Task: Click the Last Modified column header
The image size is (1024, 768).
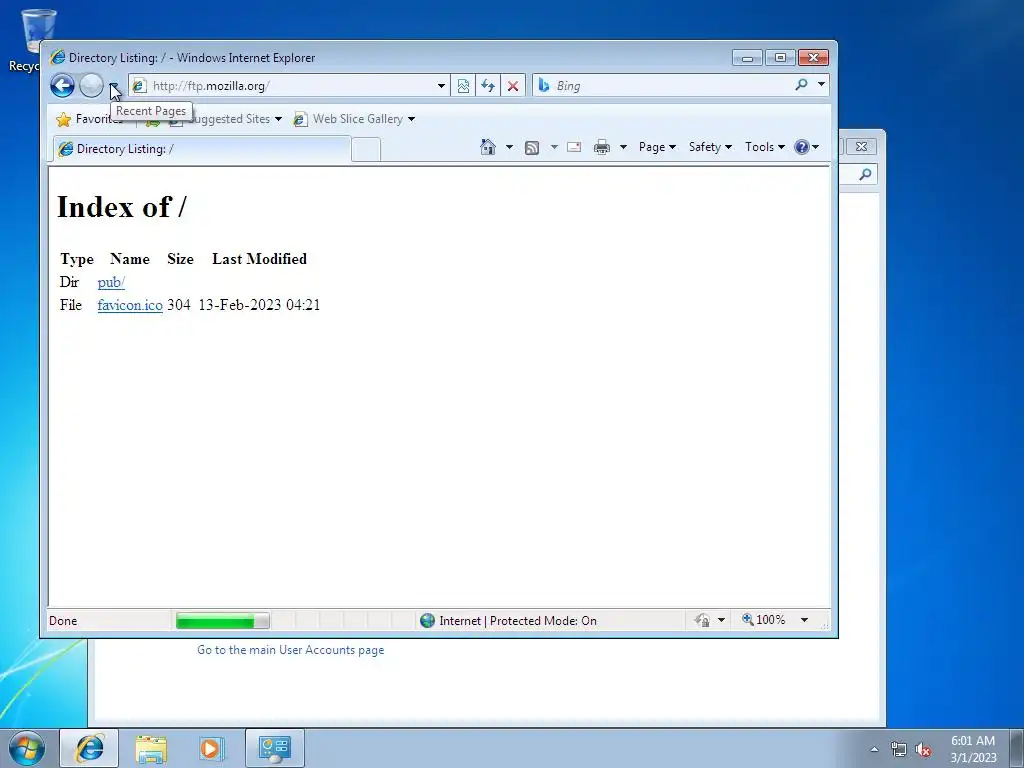Action: (x=259, y=259)
